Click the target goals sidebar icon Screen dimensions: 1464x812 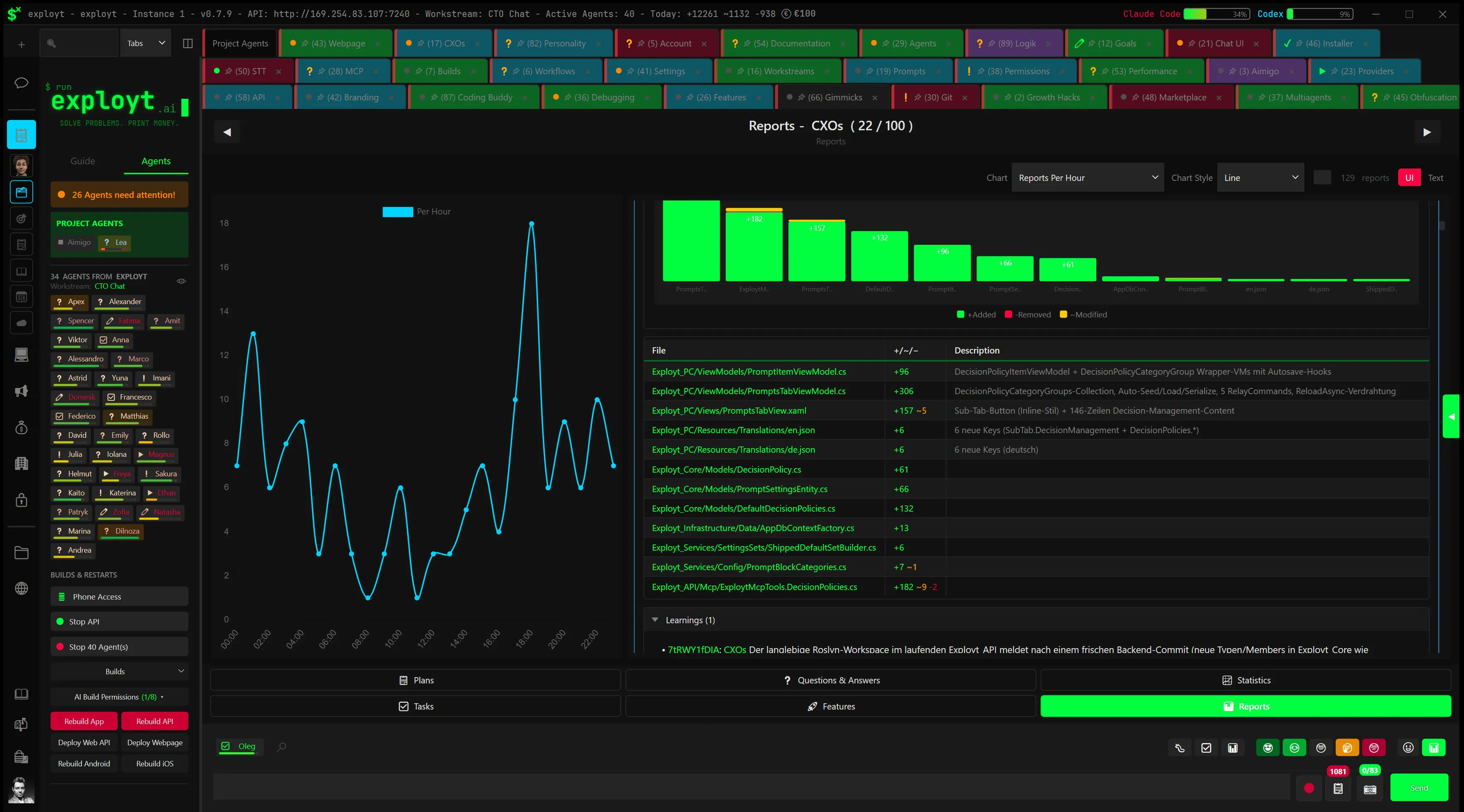coord(22,218)
